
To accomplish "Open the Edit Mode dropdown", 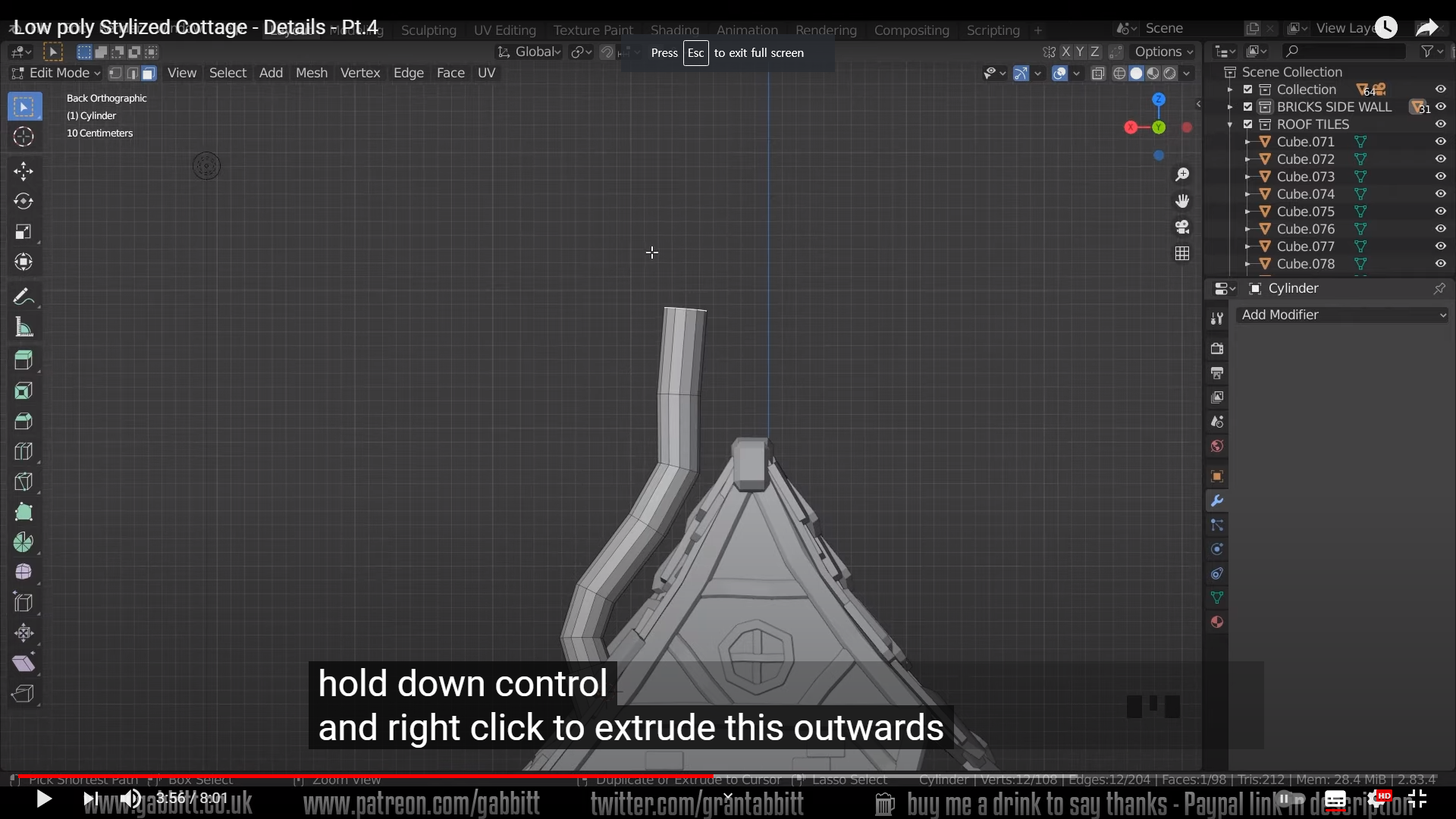I will (58, 73).
